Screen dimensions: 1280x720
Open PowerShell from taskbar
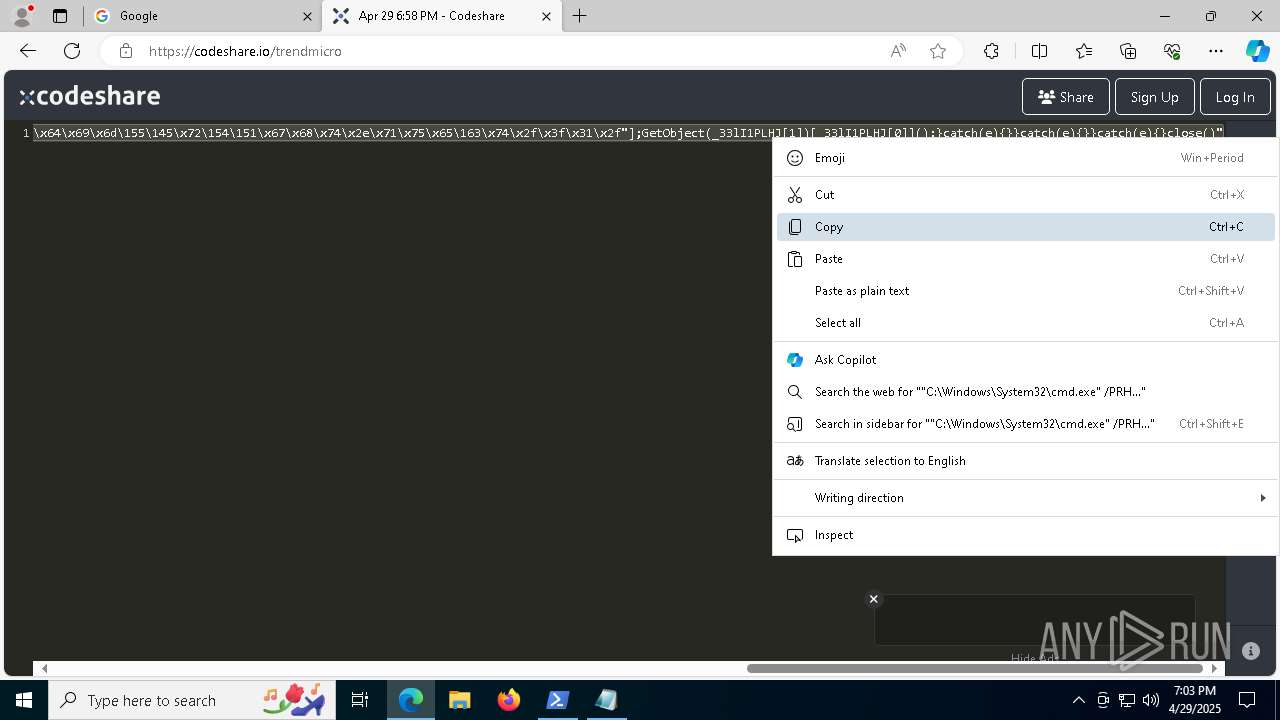pyautogui.click(x=557, y=700)
